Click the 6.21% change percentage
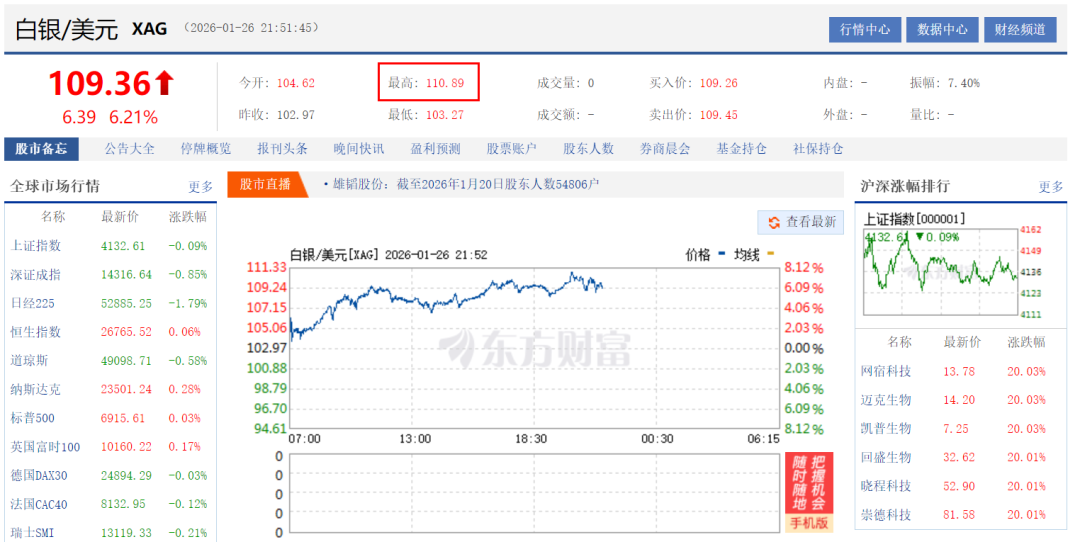The height and width of the screenshot is (542, 1080). (134, 118)
